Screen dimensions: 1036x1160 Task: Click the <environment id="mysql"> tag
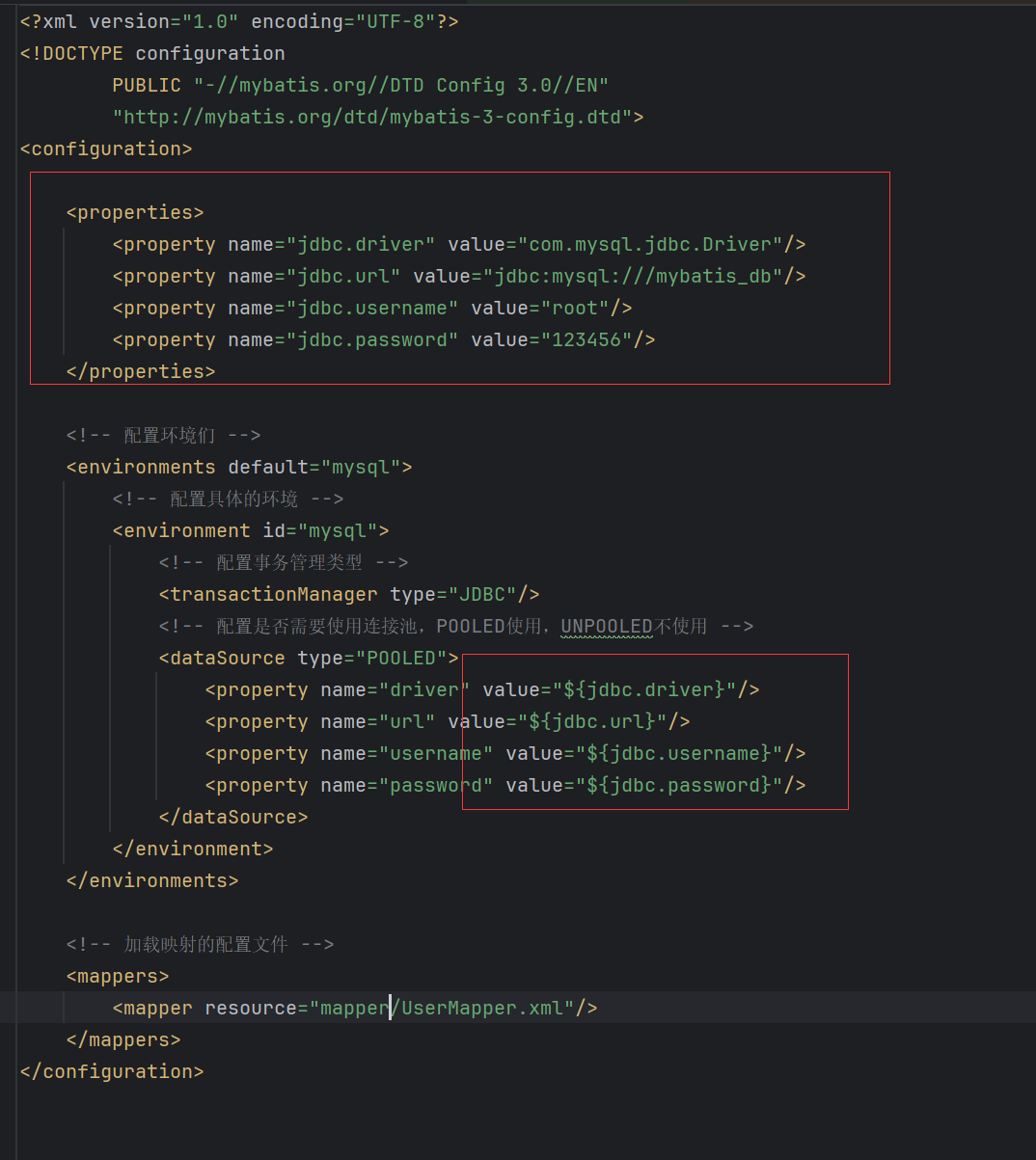click(x=251, y=530)
